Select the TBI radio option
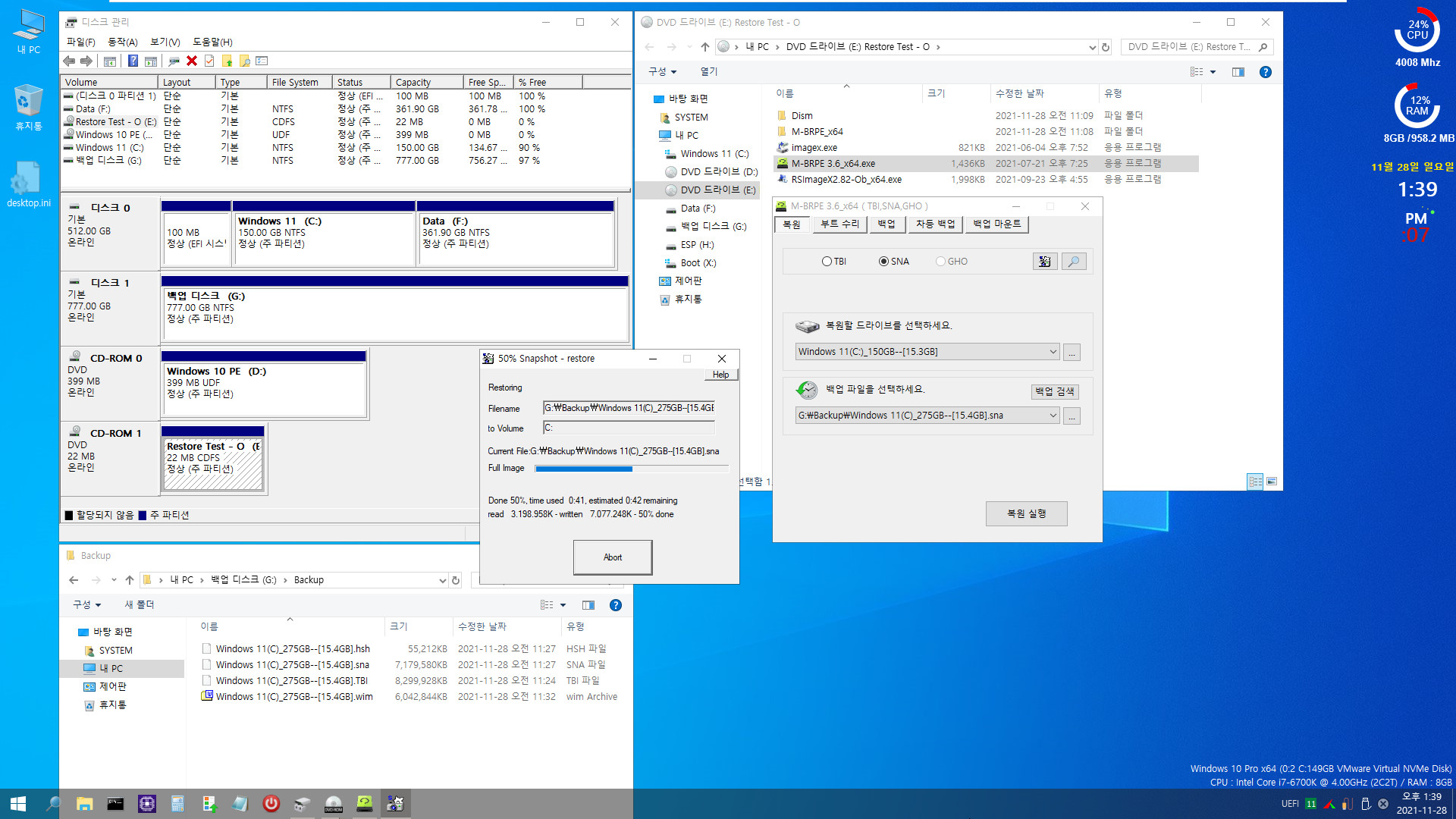The image size is (1456, 819). point(833,262)
